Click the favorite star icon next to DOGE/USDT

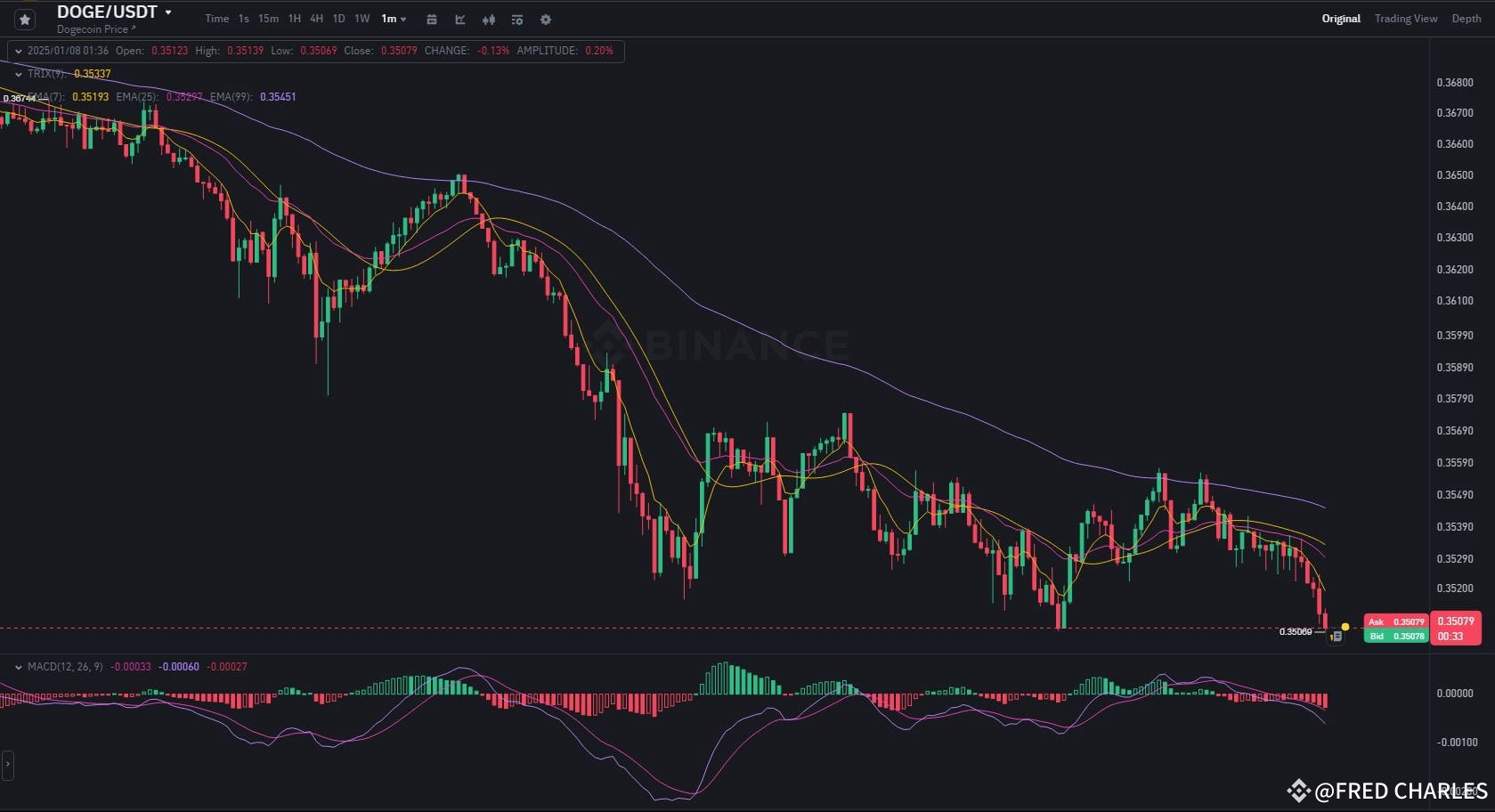24,19
